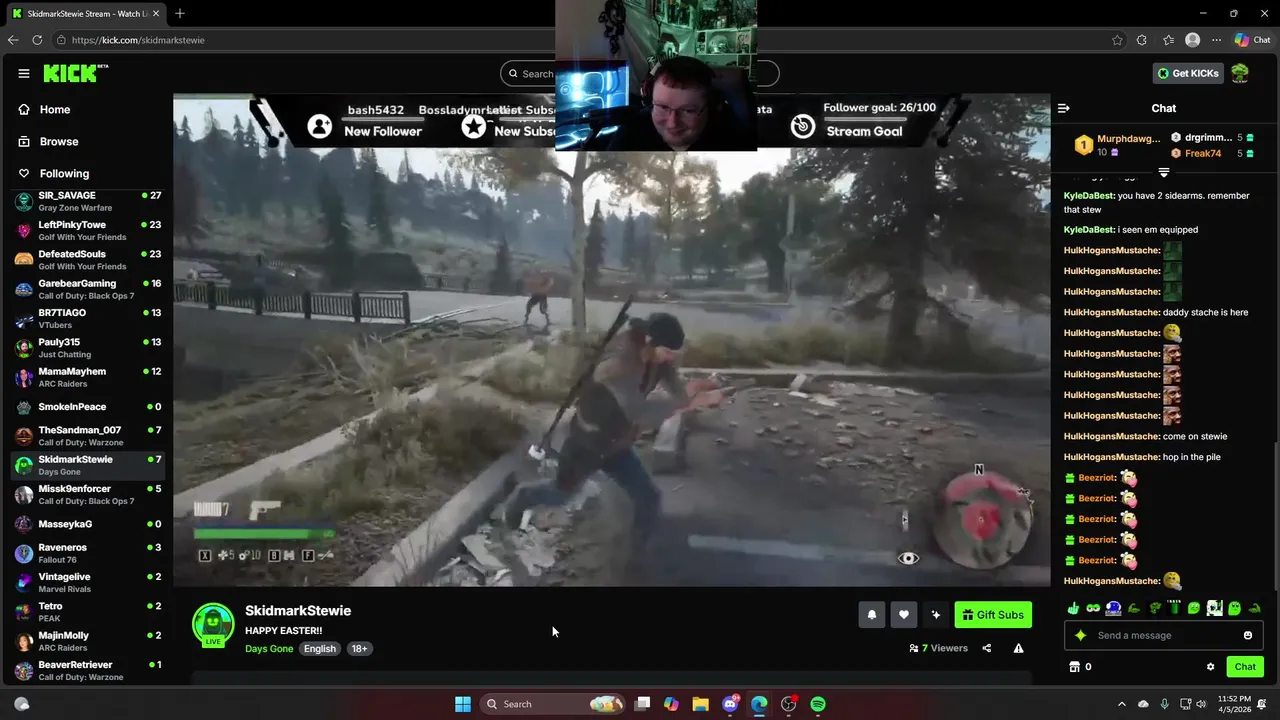Send message with green Chat button
The width and height of the screenshot is (1280, 720).
pos(1245,667)
